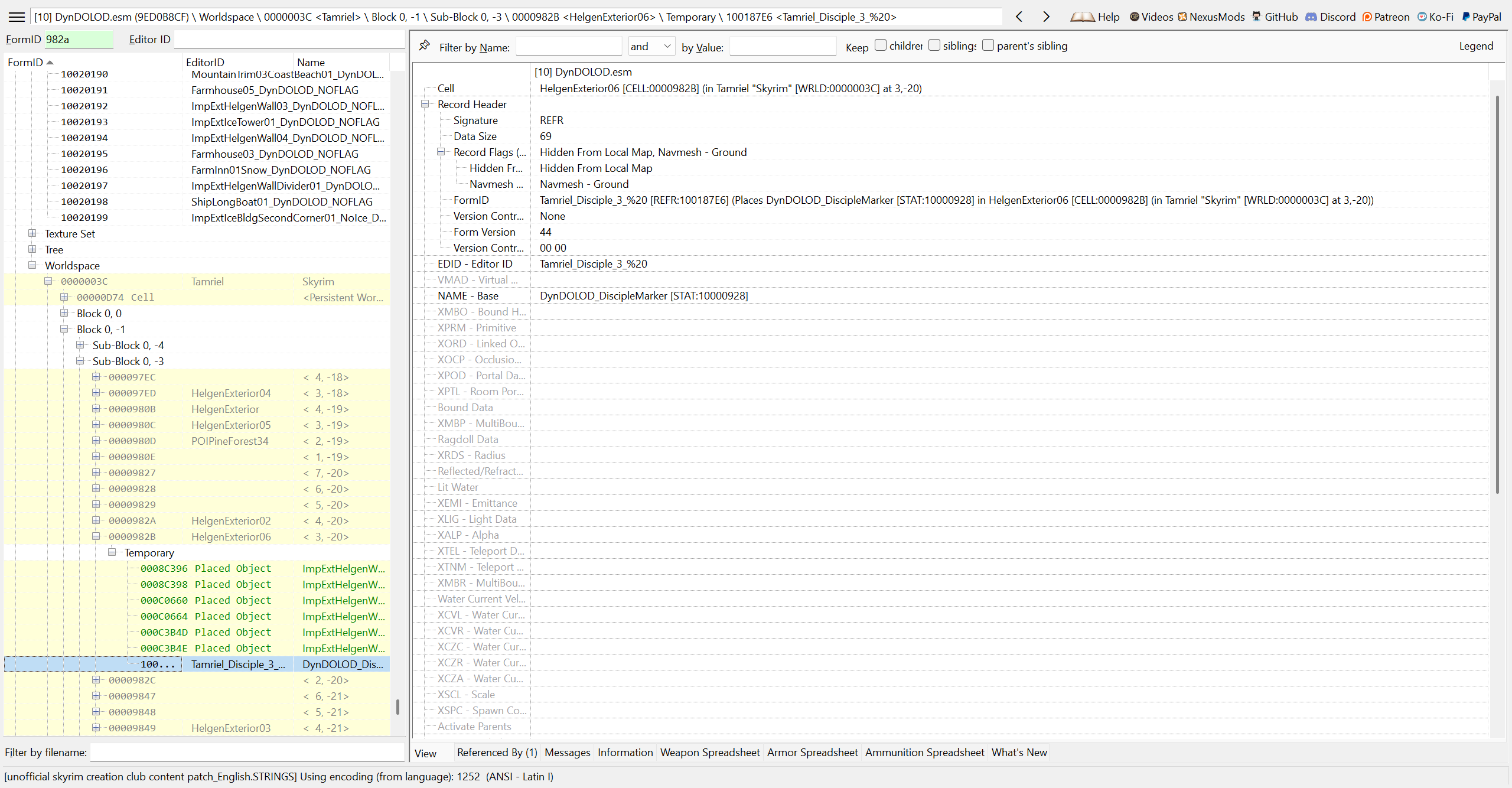The height and width of the screenshot is (788, 1512).
Task: Click the back navigation arrow
Action: tap(1019, 17)
